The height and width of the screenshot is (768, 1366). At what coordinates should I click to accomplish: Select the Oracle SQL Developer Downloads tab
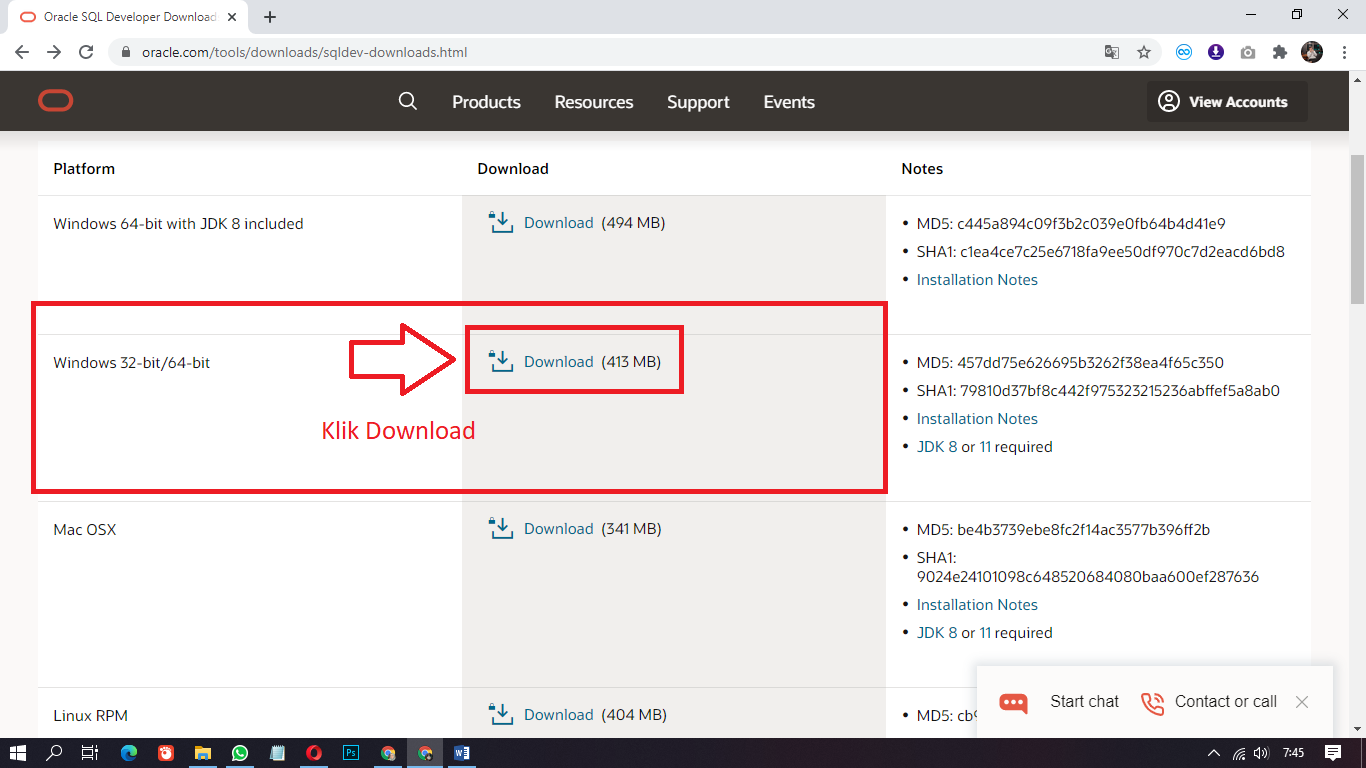pos(126,17)
